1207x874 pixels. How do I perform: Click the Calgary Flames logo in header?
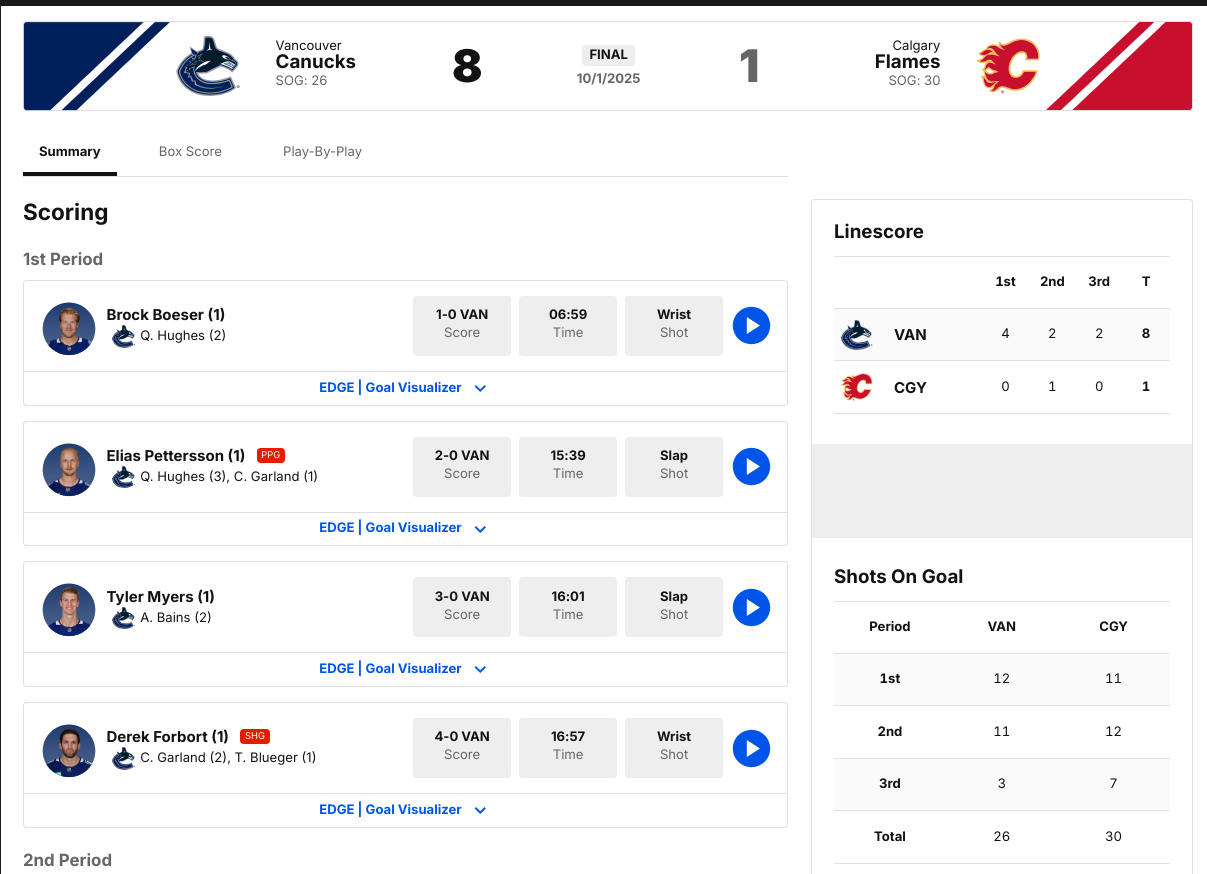(x=1008, y=66)
